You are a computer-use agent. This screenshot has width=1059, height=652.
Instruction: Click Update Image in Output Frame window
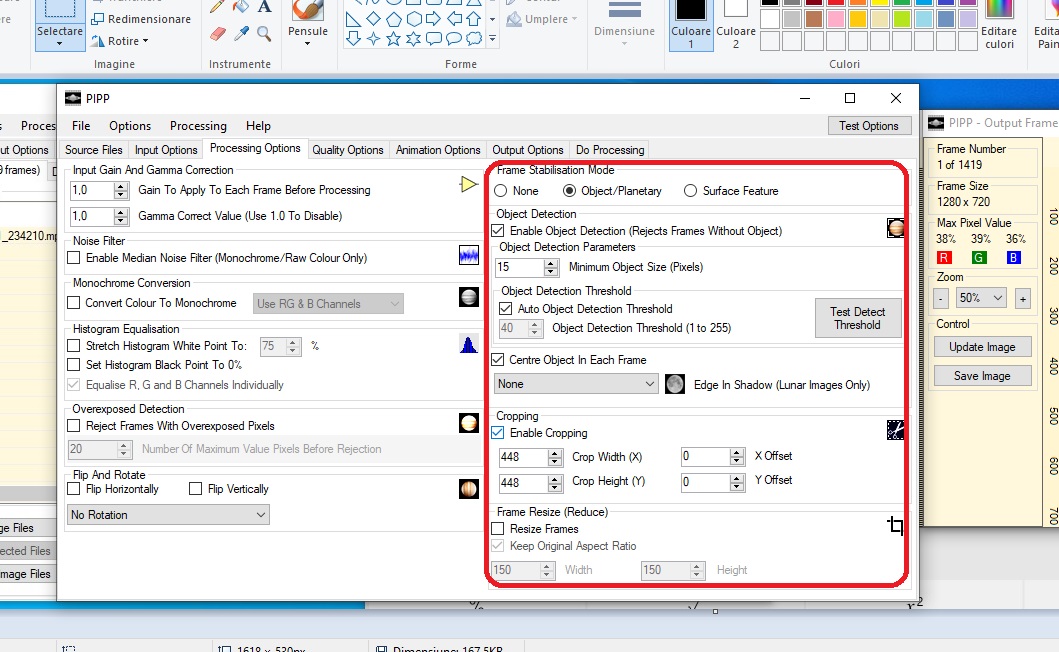point(983,347)
